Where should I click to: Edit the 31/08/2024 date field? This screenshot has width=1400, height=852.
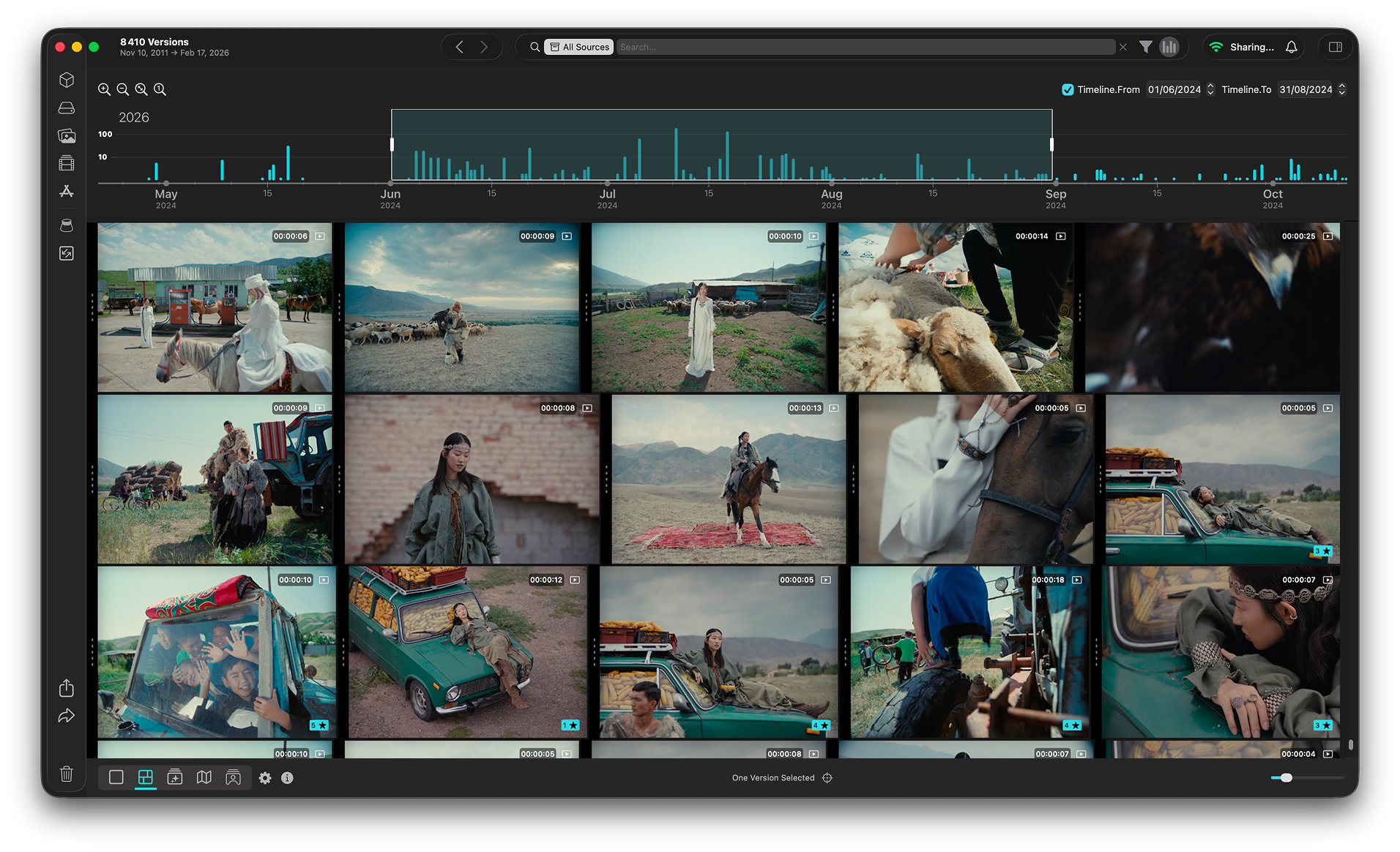coord(1306,89)
